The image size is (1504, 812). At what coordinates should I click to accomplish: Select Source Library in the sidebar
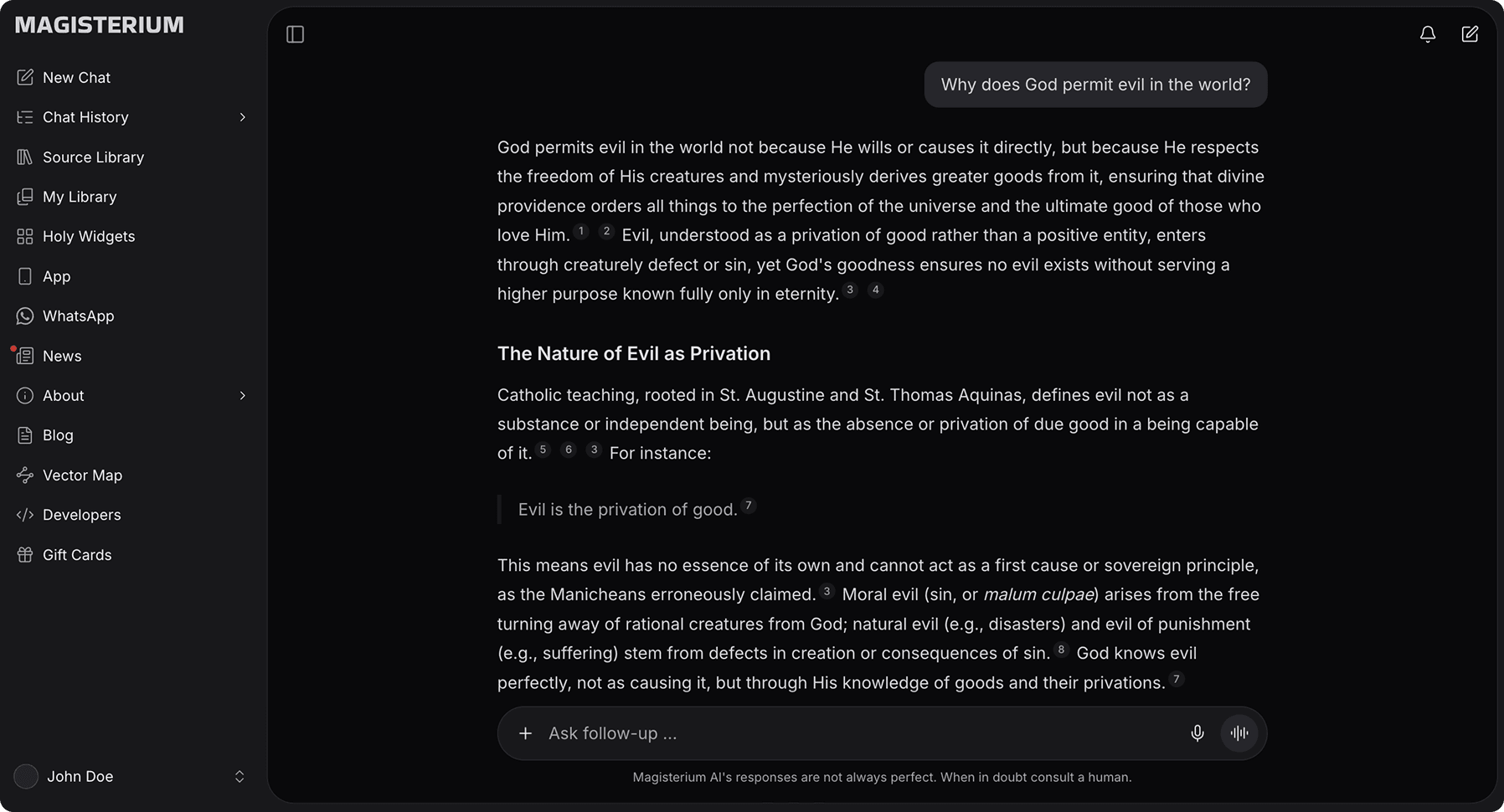click(93, 157)
